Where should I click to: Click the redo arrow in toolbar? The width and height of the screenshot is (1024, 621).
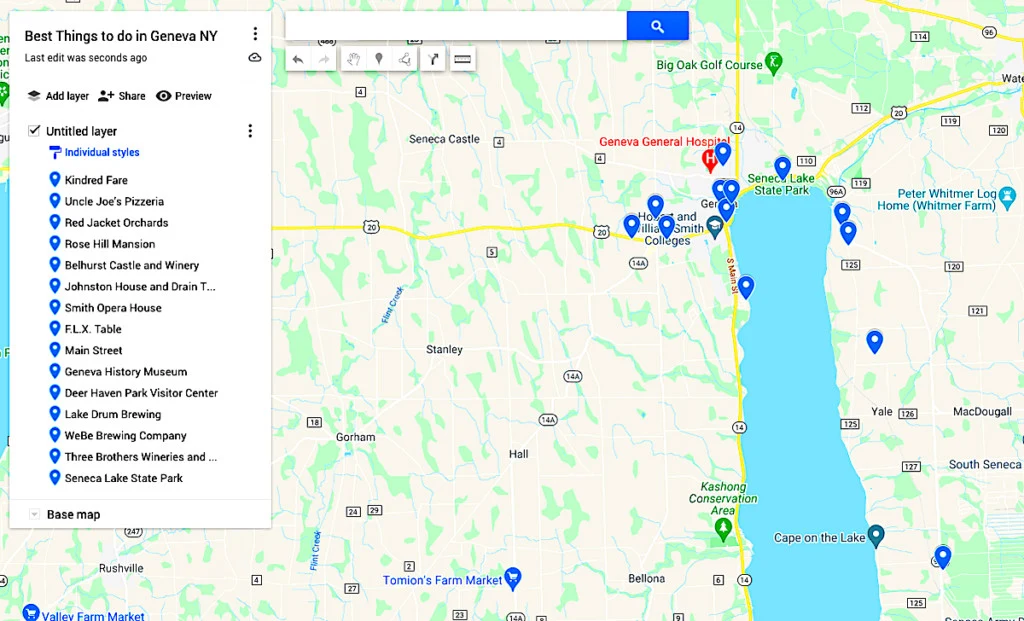click(324, 59)
